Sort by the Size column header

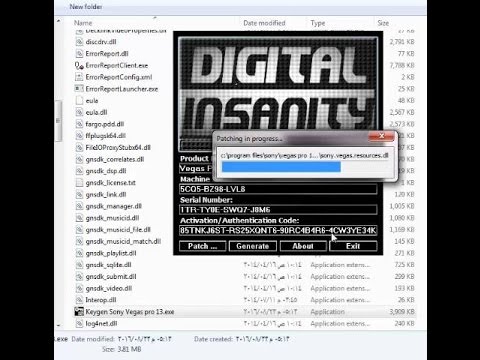click(383, 23)
